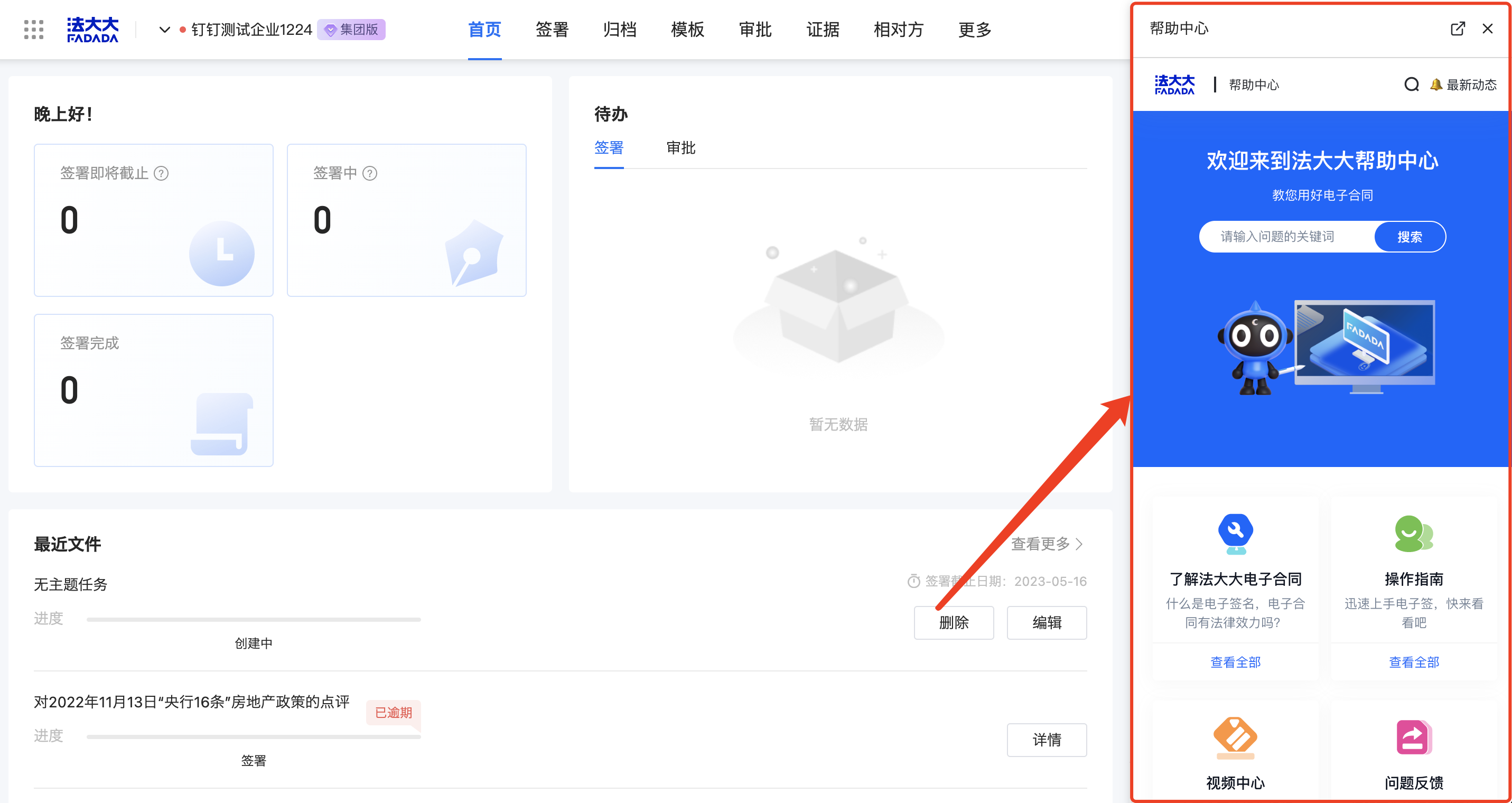
Task: Click the FADADA logo inside help center
Action: click(x=1174, y=85)
